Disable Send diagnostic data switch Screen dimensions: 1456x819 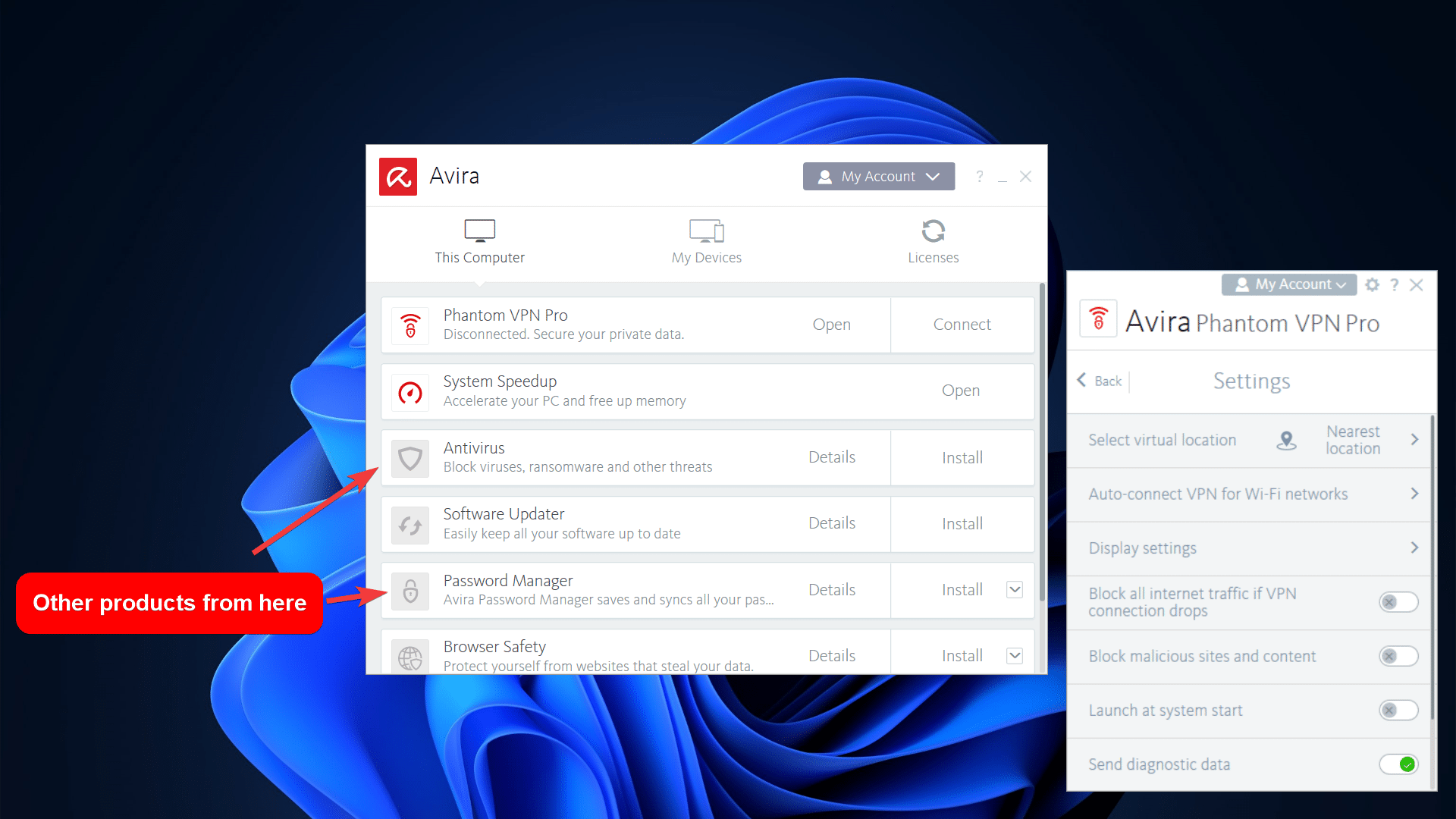click(1398, 764)
